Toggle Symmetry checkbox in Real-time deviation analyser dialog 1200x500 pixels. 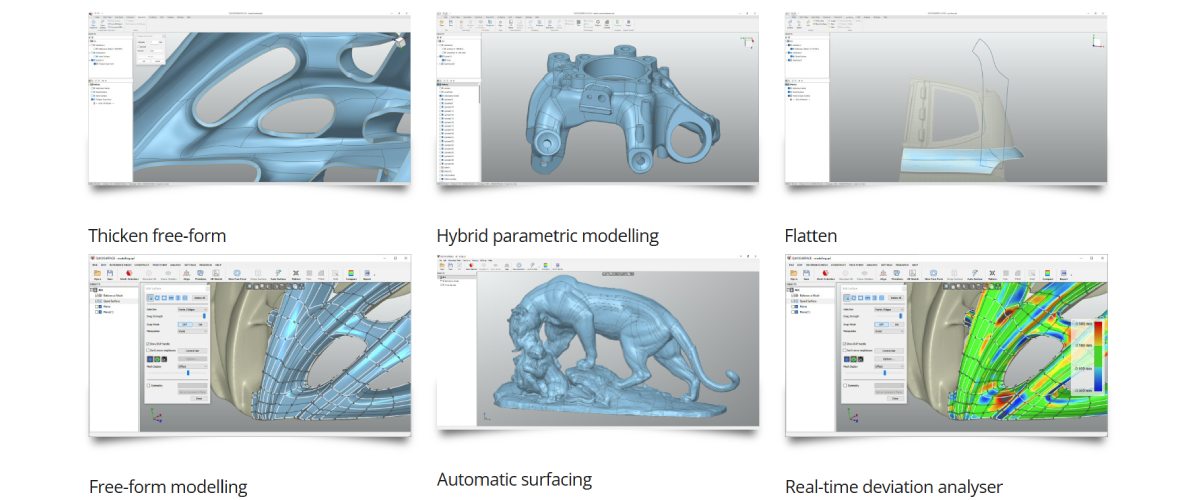click(x=845, y=385)
